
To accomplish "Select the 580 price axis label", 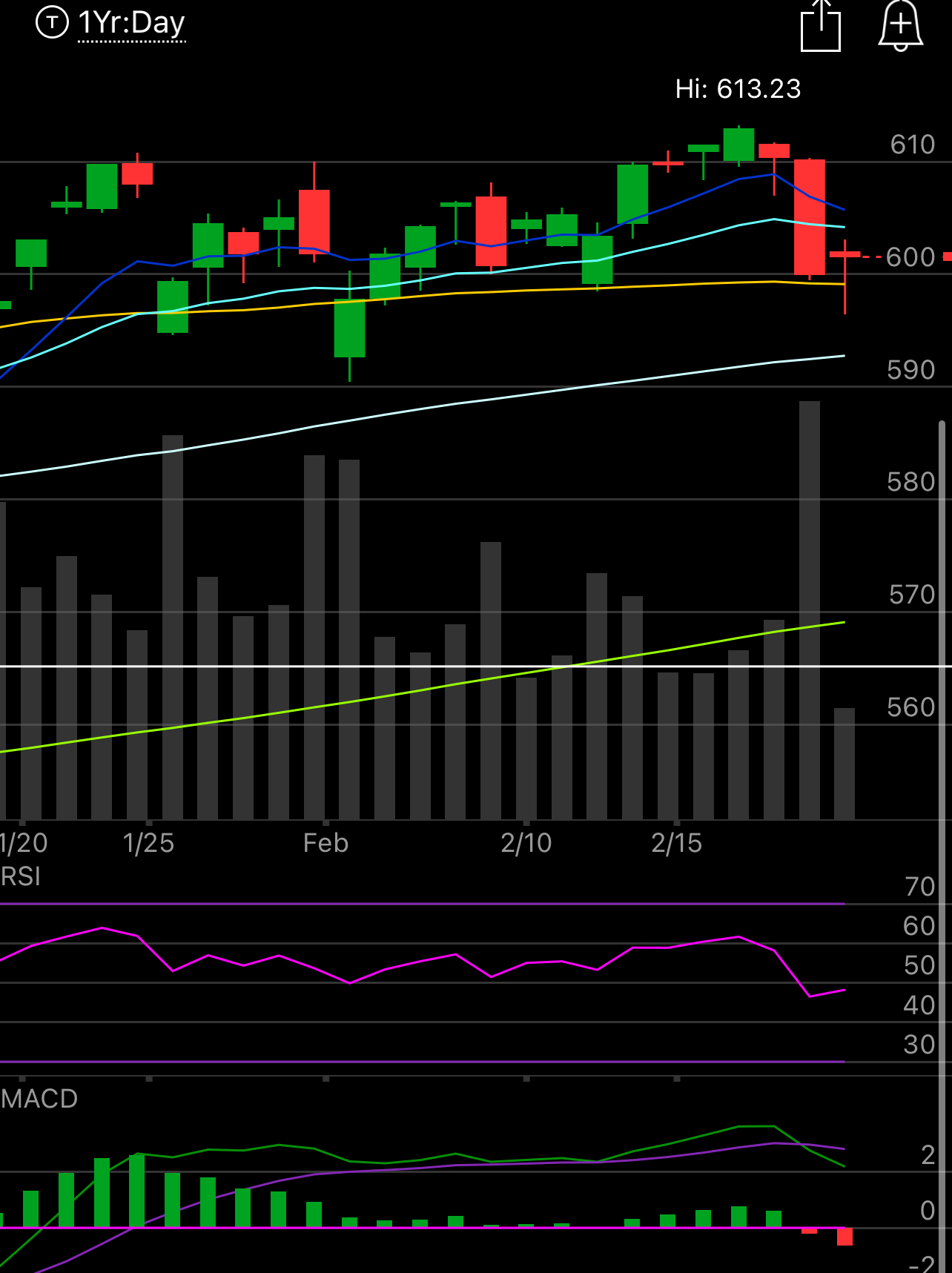I will click(x=911, y=483).
